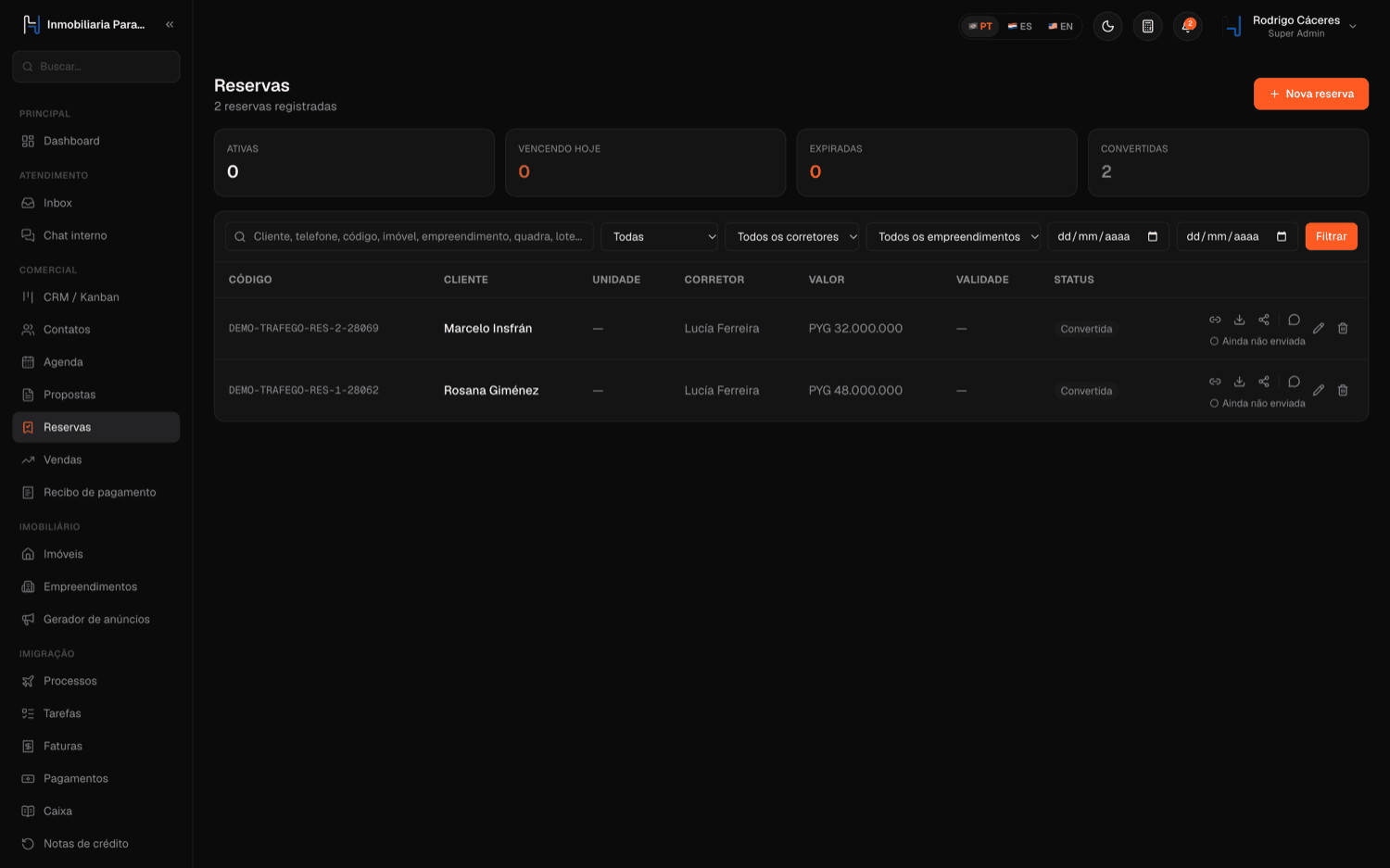This screenshot has height=868, width=1390.
Task: Open the Todos os corretores dropdown
Action: tap(792, 237)
